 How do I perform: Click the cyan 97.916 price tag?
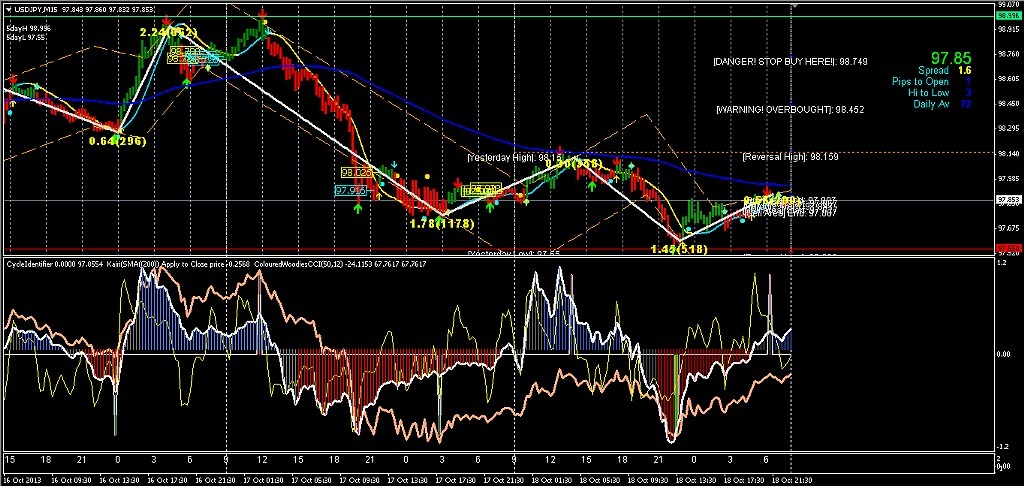[x=351, y=191]
